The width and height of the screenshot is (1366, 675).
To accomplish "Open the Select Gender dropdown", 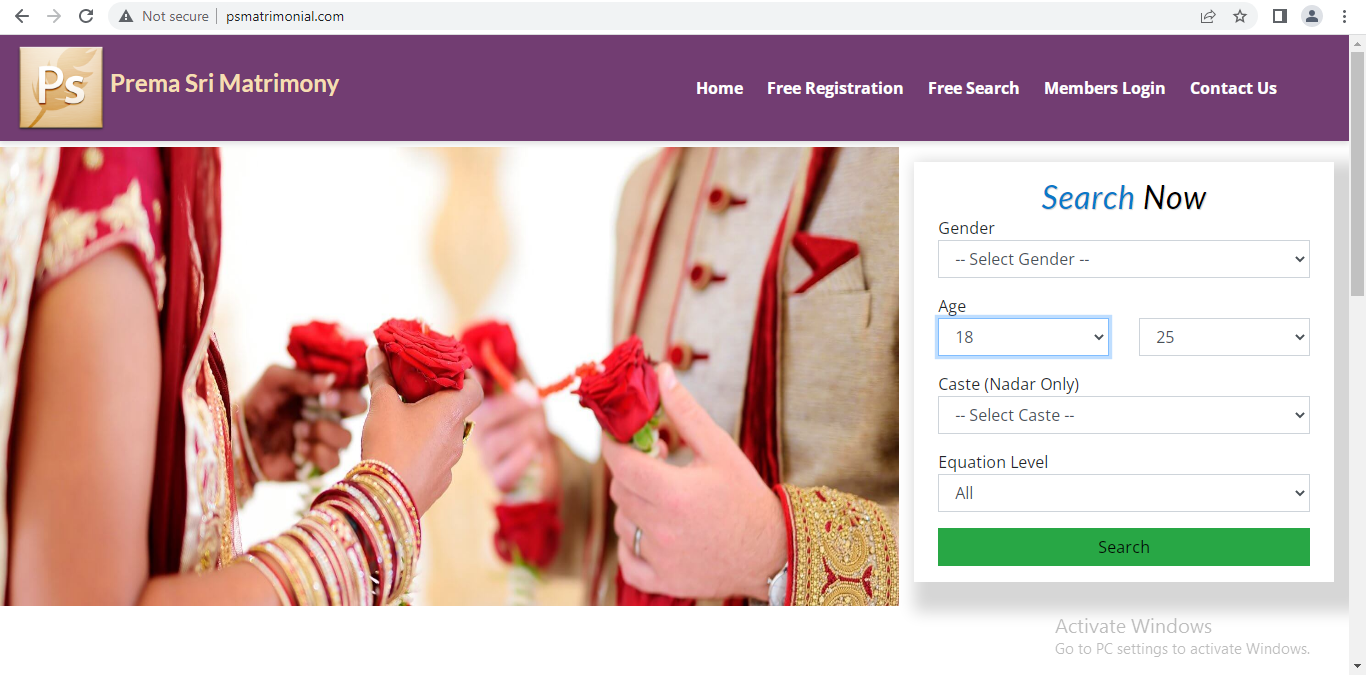I will [1123, 259].
